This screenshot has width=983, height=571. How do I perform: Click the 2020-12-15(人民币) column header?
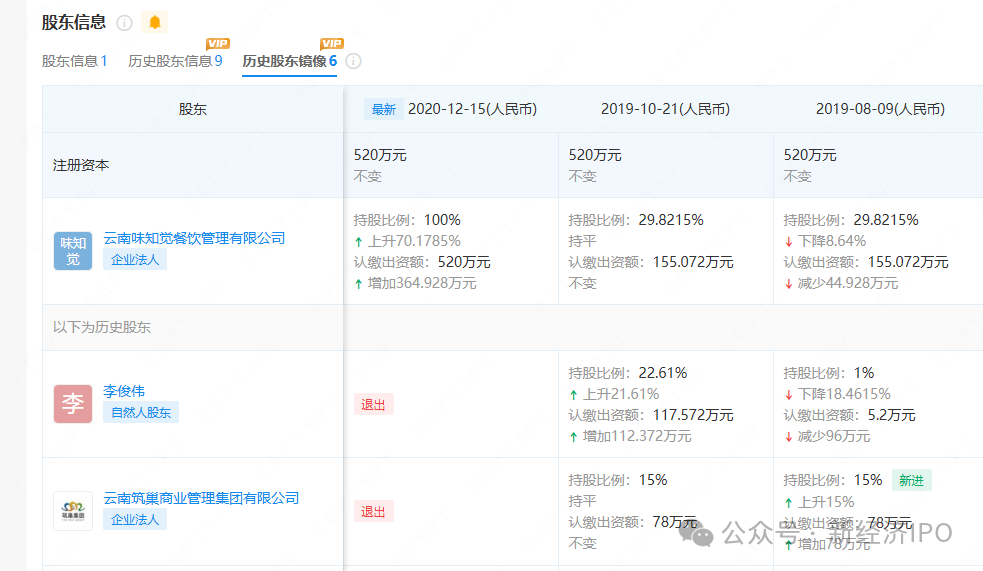pos(473,109)
